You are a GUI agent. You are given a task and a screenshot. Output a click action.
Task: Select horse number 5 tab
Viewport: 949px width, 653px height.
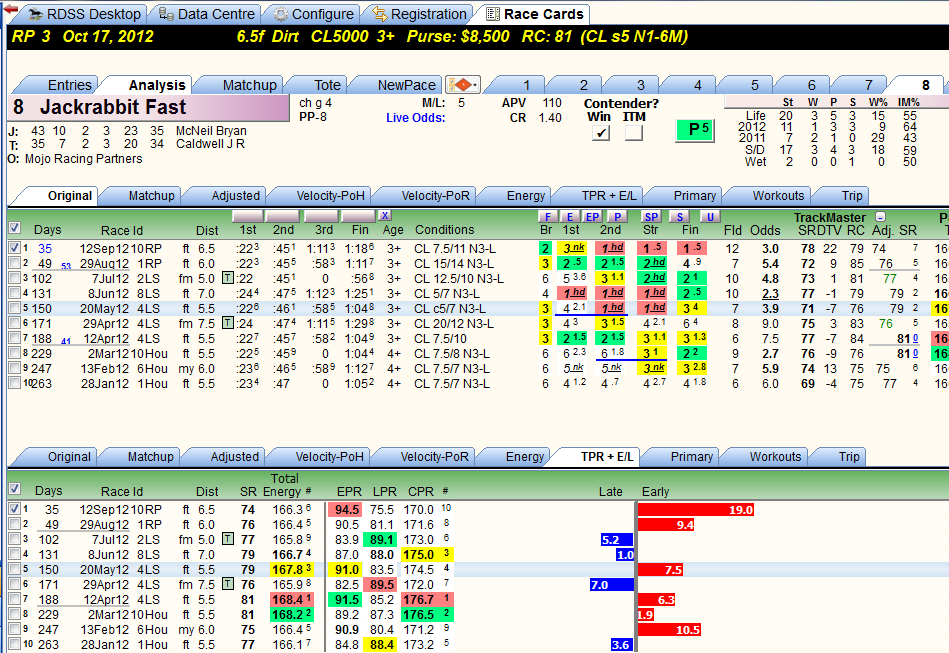click(754, 85)
